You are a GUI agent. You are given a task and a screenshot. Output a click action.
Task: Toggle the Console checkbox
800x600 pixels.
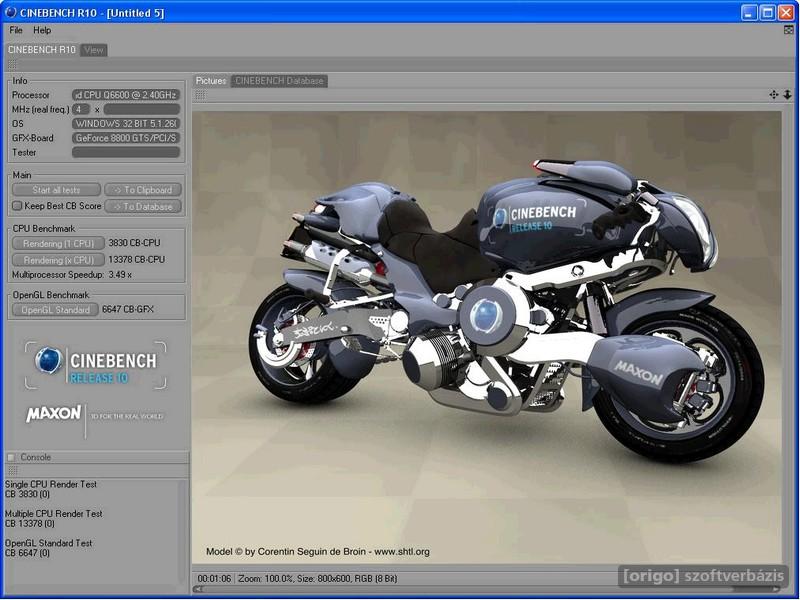point(11,457)
